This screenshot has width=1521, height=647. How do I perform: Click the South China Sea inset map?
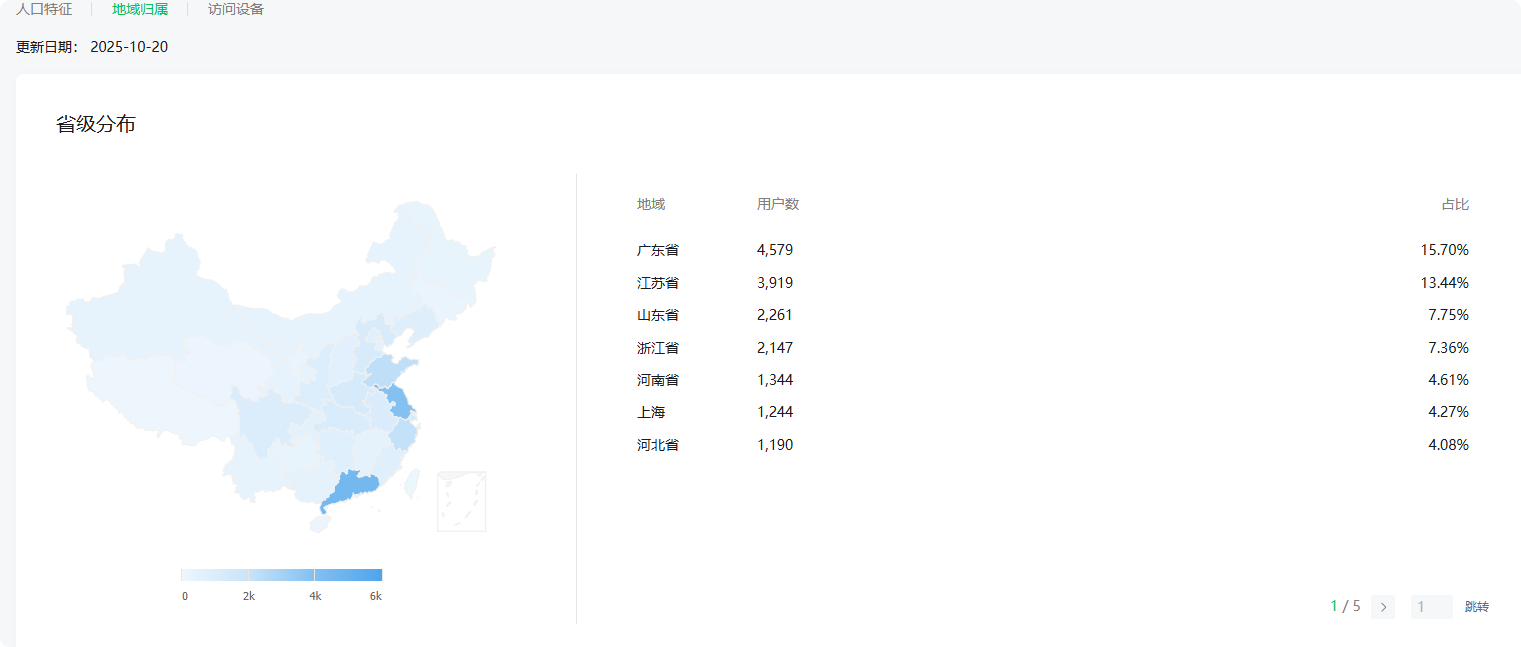pos(461,501)
